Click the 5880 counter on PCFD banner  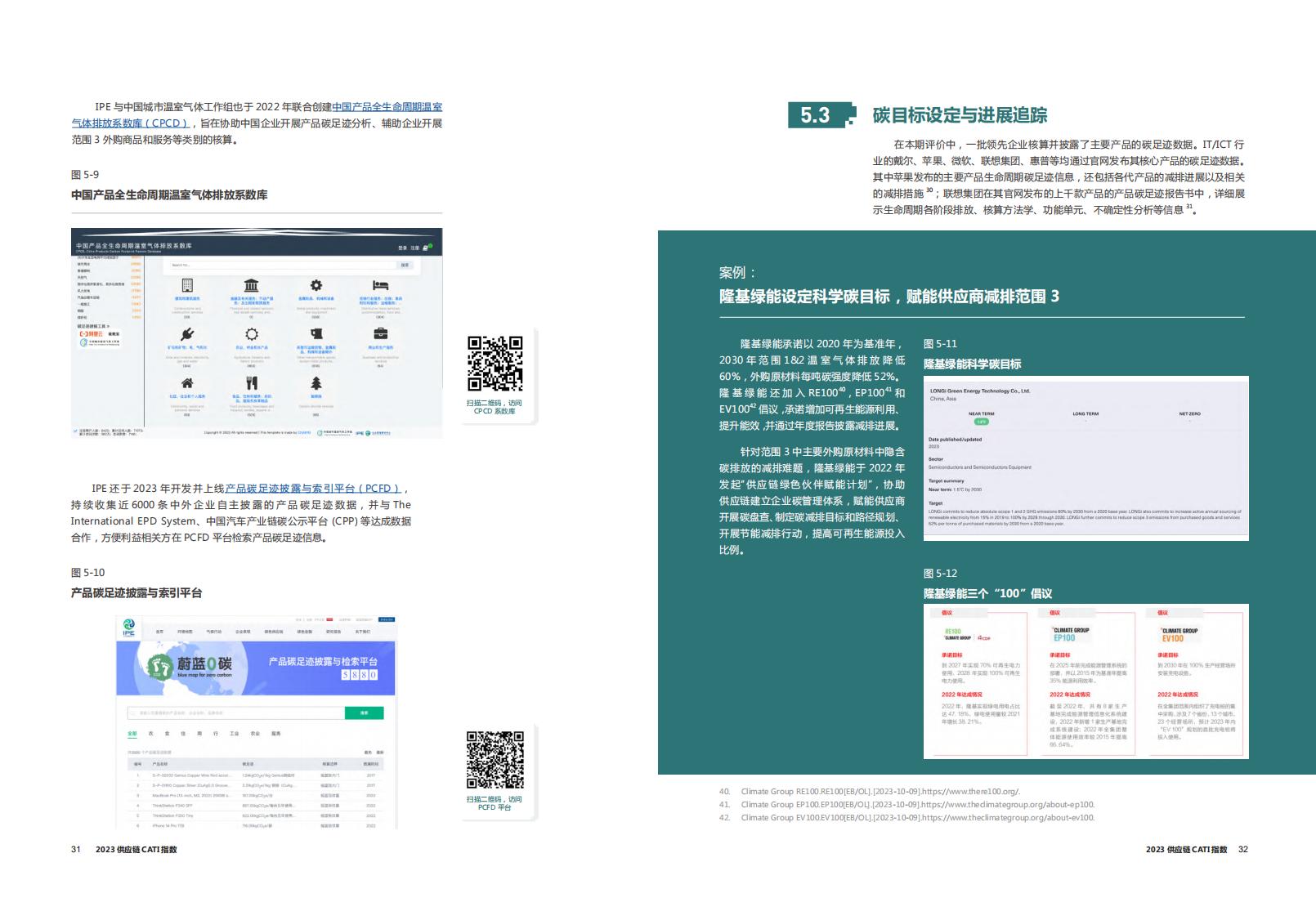360,675
